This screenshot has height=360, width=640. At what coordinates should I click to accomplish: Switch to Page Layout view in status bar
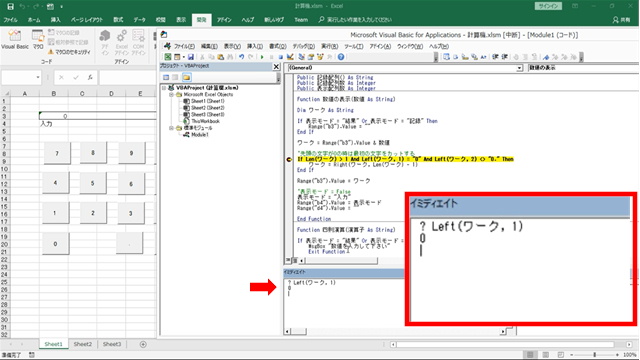pos(545,355)
